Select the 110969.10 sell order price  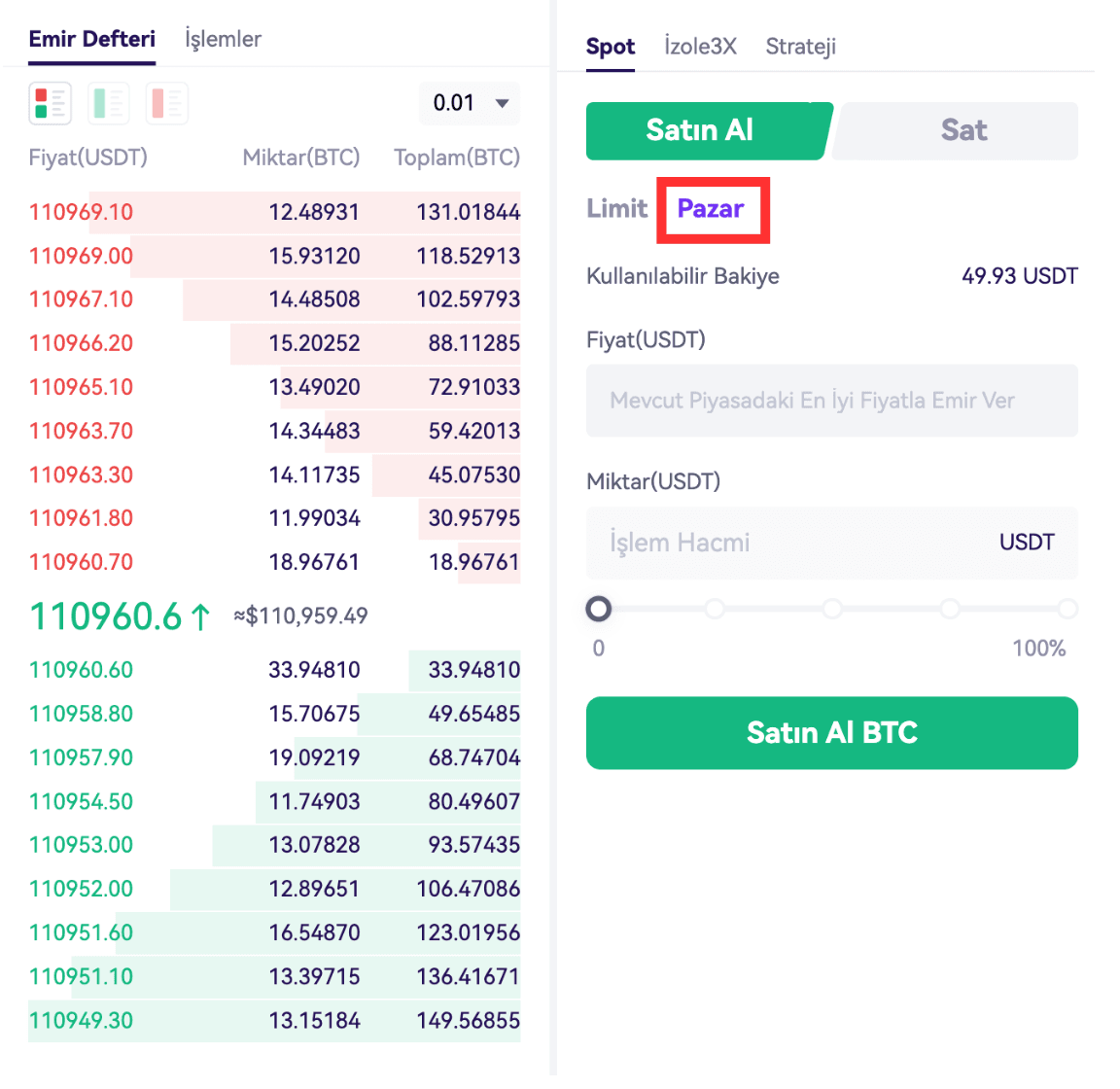pos(81,212)
